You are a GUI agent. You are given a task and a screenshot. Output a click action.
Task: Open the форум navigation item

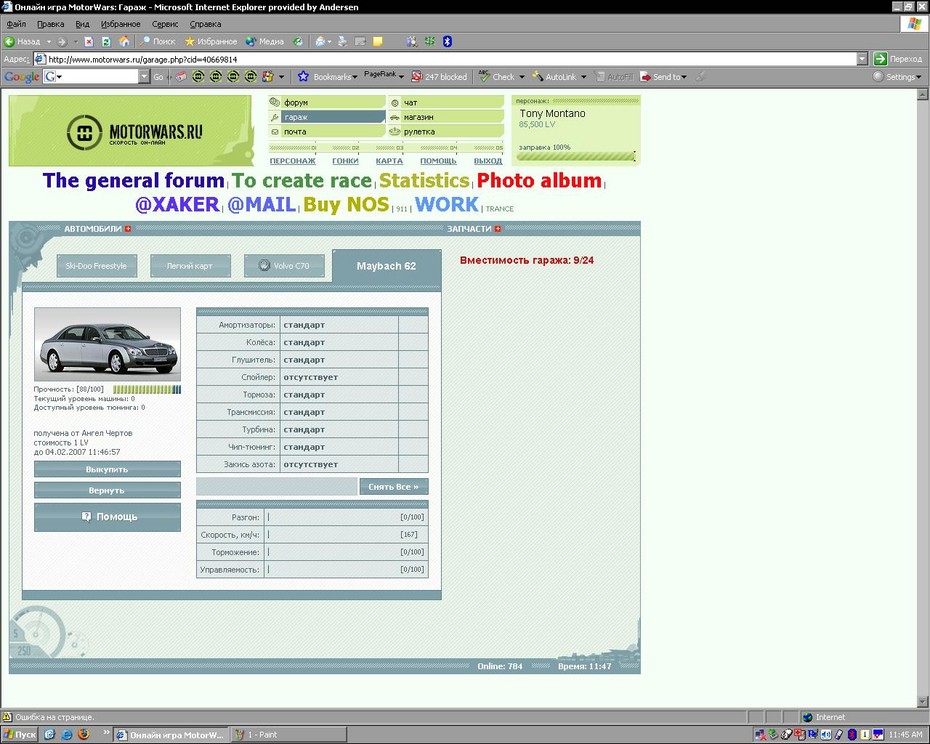click(327, 102)
